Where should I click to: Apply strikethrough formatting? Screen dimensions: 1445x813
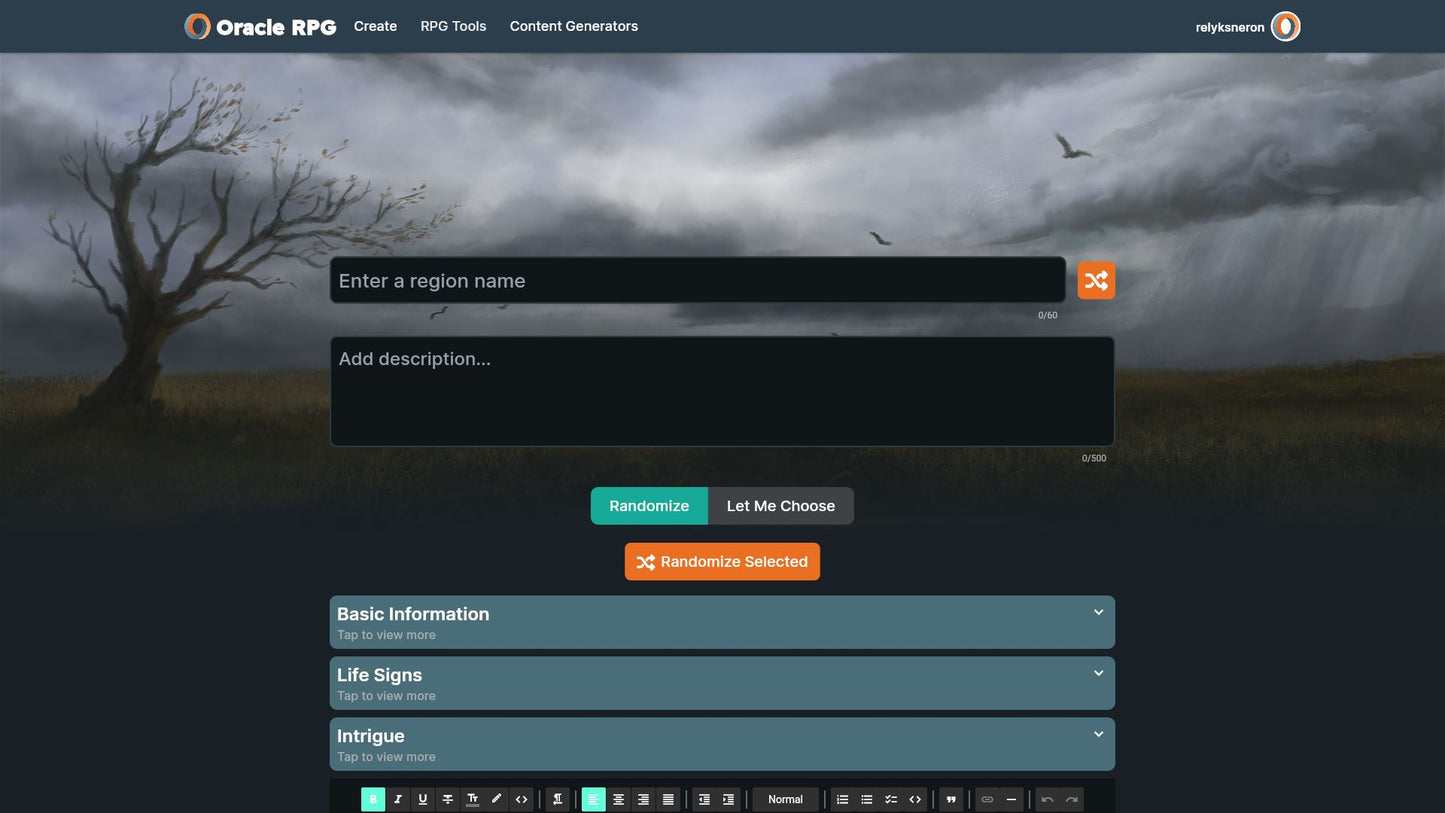(x=447, y=799)
